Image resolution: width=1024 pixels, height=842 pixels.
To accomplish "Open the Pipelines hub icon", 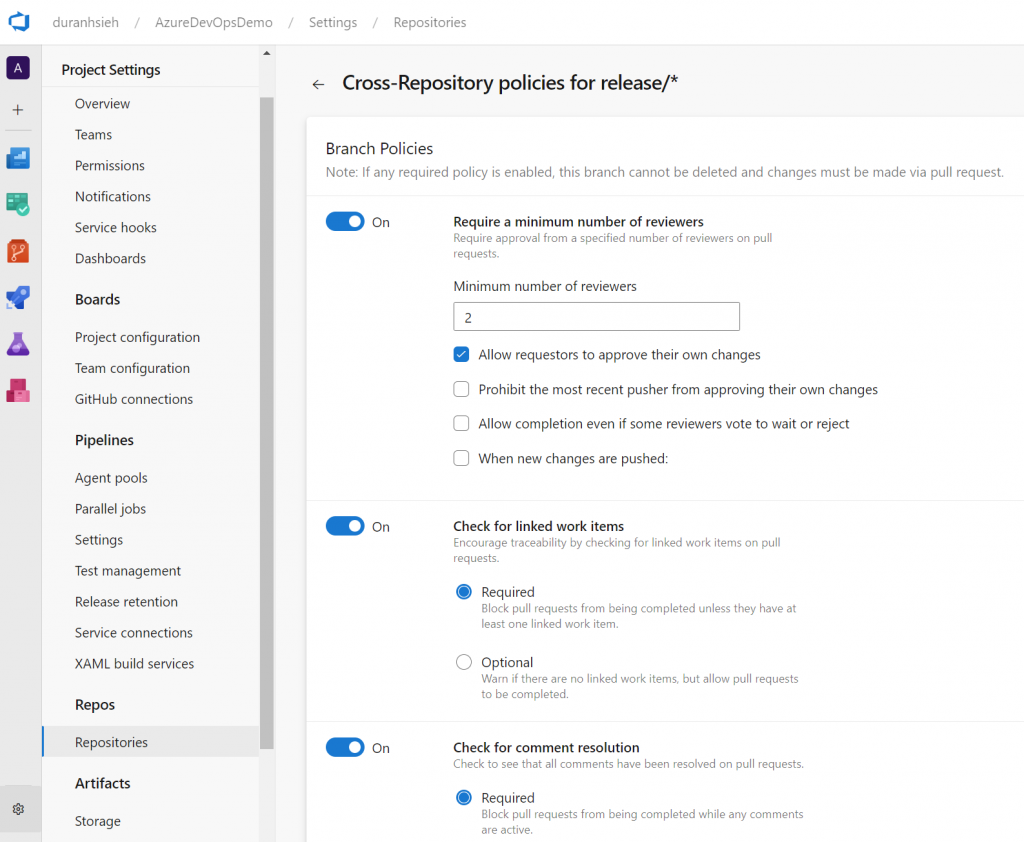I will 18,298.
